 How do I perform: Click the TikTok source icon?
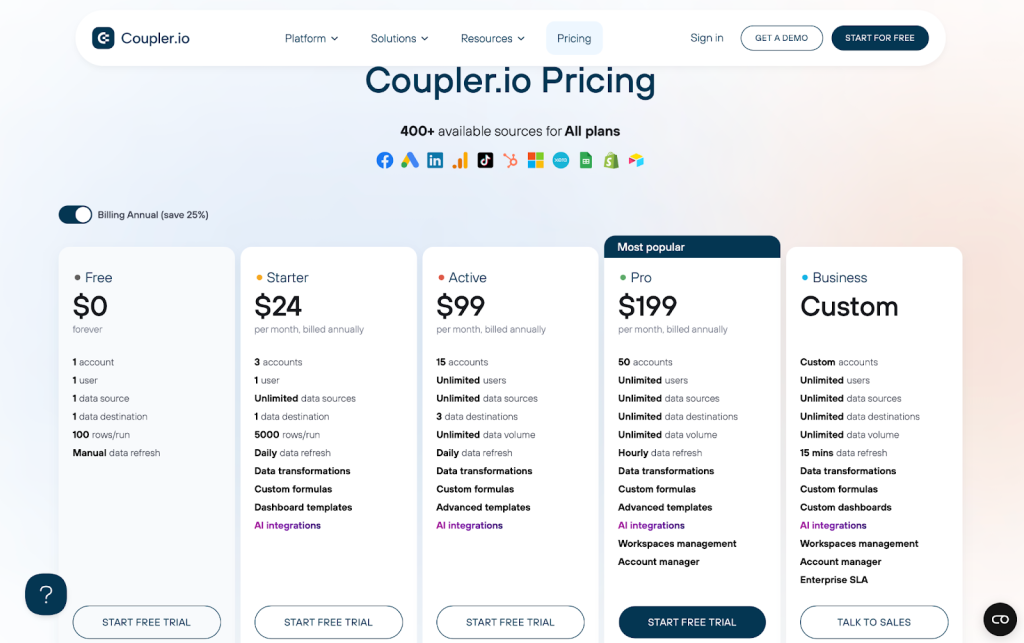485,160
